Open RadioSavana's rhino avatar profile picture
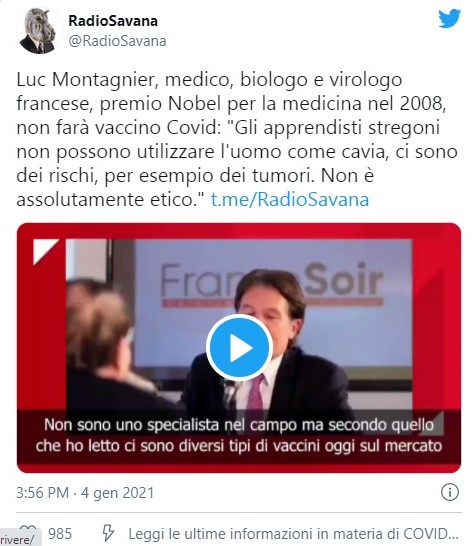474x546 pixels. [39, 31]
